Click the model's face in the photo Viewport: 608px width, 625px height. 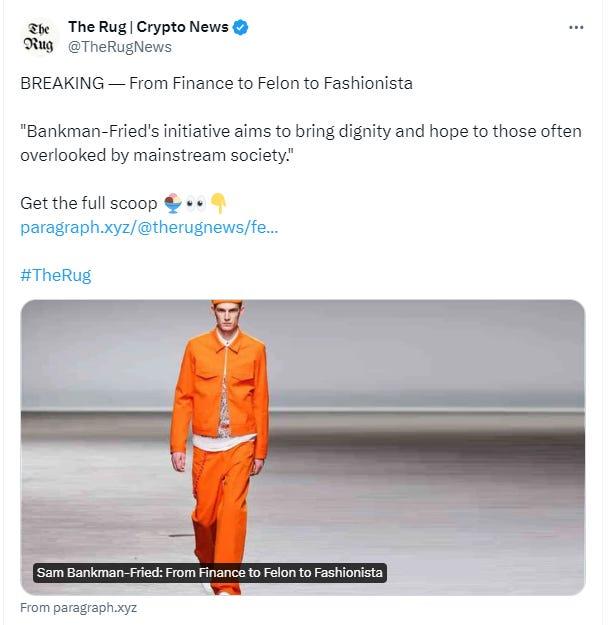(x=228, y=322)
